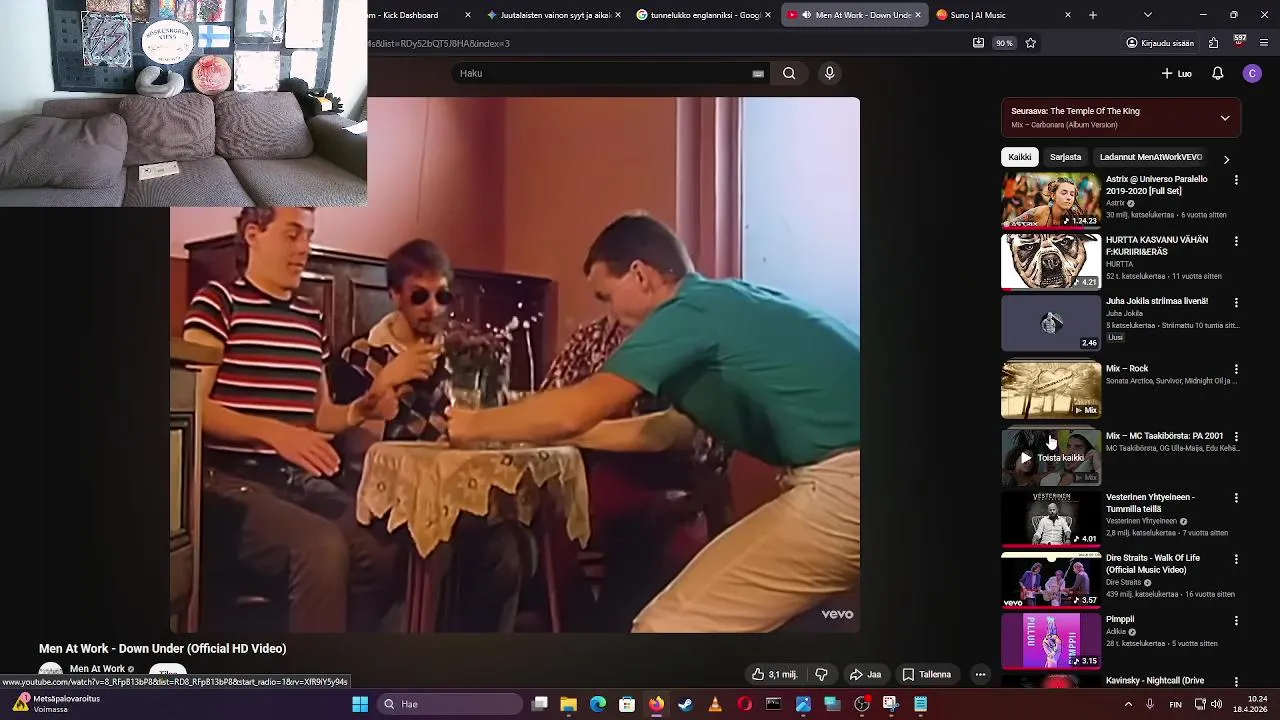Start voice search with microphone icon
Viewport: 1280px width, 720px height.
tap(829, 73)
